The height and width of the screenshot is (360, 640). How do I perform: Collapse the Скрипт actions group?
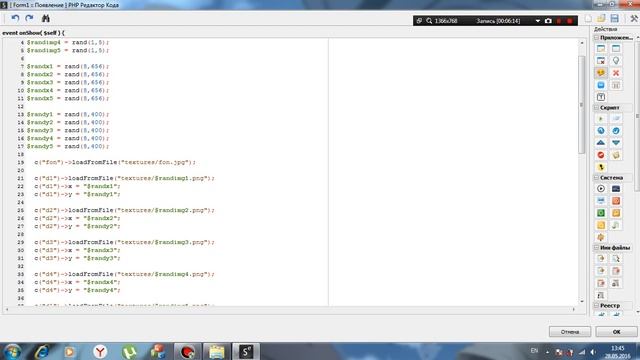point(596,108)
